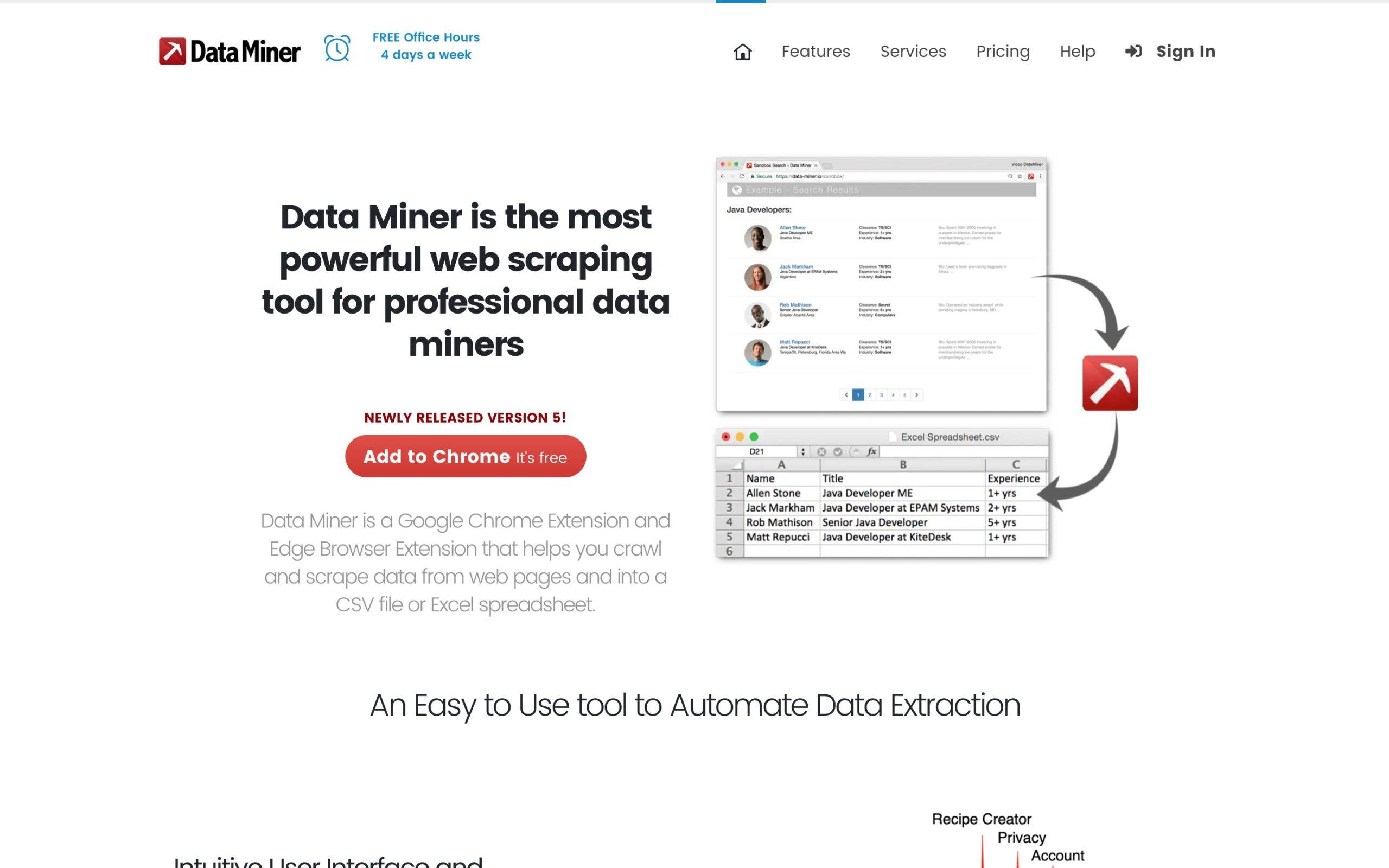
Task: Expand the Services navigation dropdown
Action: [x=913, y=51]
